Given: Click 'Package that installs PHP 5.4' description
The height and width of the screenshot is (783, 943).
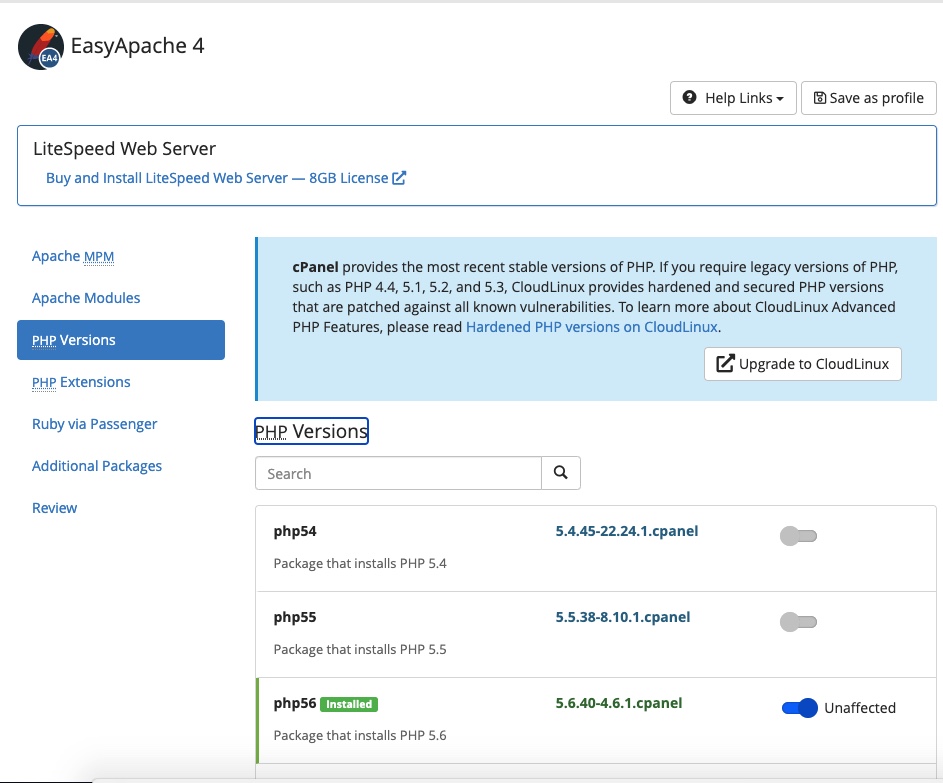Looking at the screenshot, I should point(360,563).
